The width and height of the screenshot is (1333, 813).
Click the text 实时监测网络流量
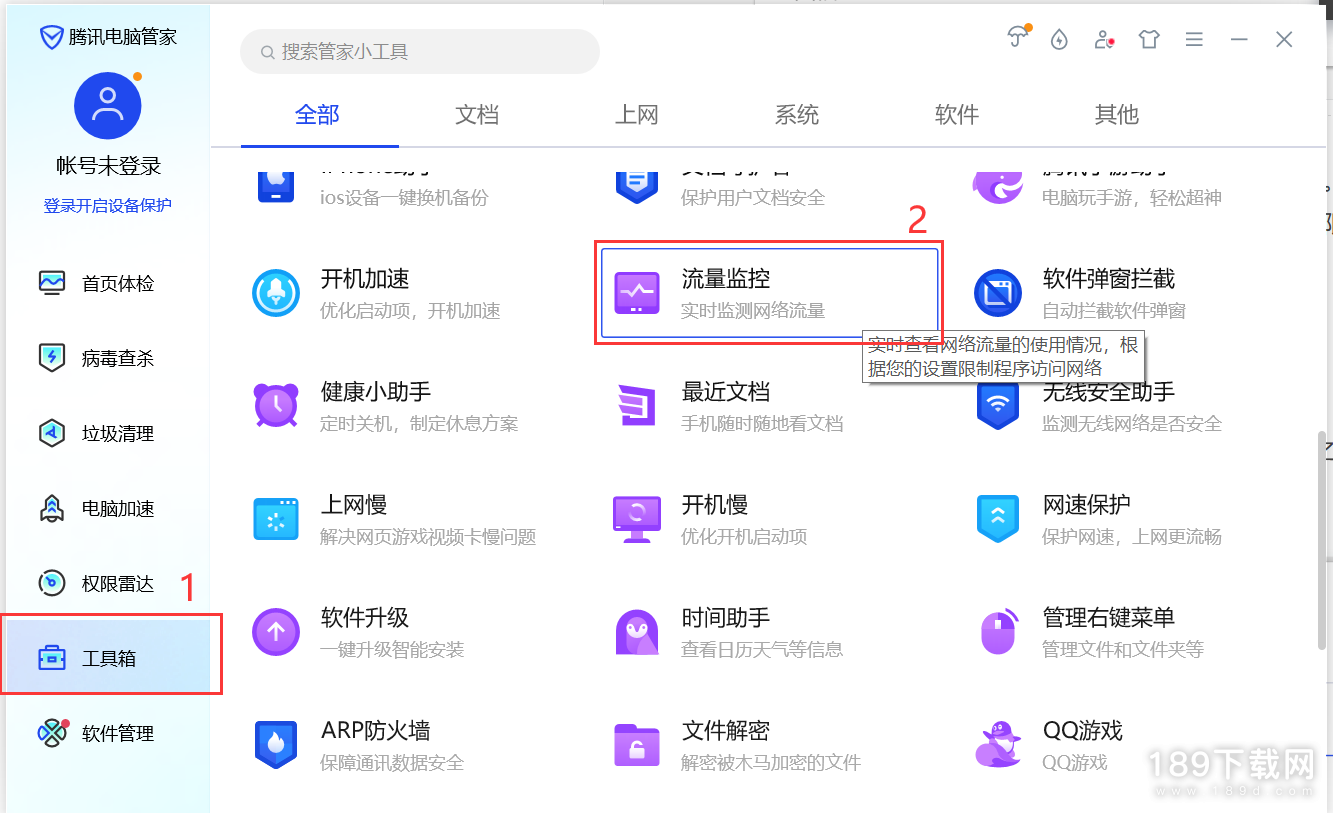(x=753, y=311)
